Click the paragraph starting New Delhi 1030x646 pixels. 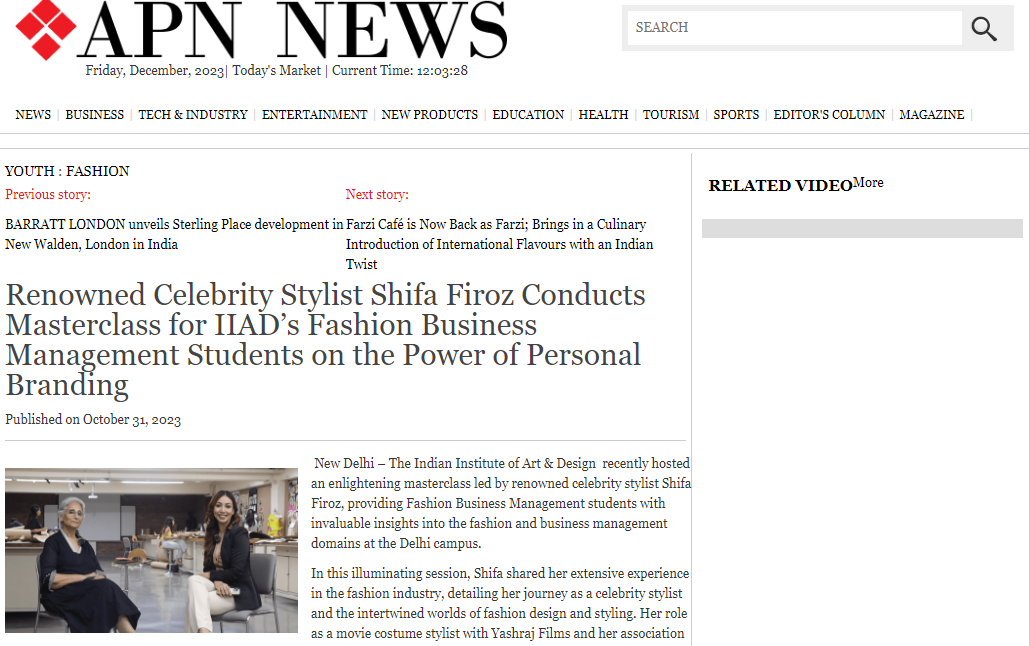coord(501,503)
